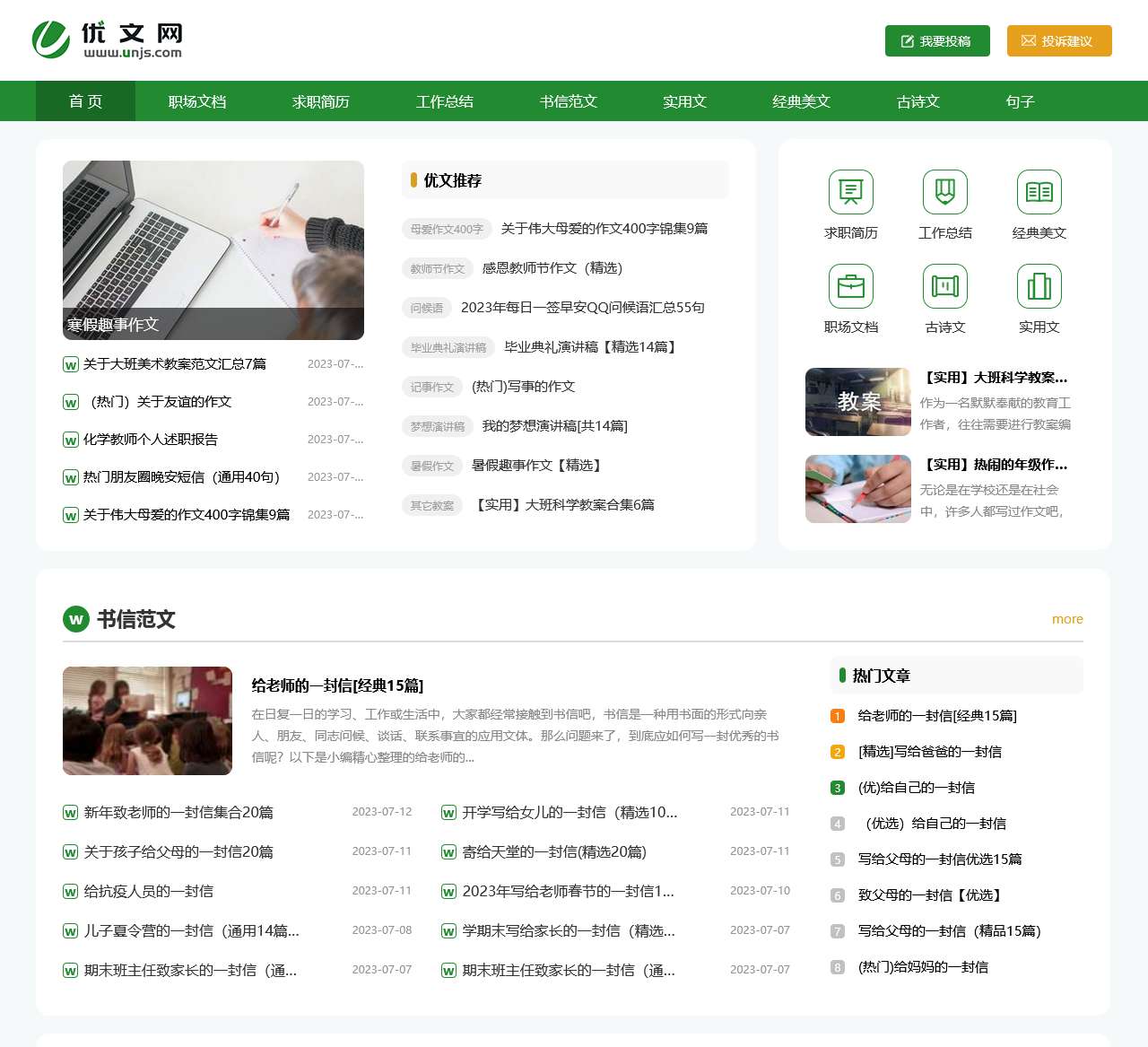The width and height of the screenshot is (1148, 1047).
Task: Click the 寒假趣事作文 thumbnail image
Action: coord(213,250)
